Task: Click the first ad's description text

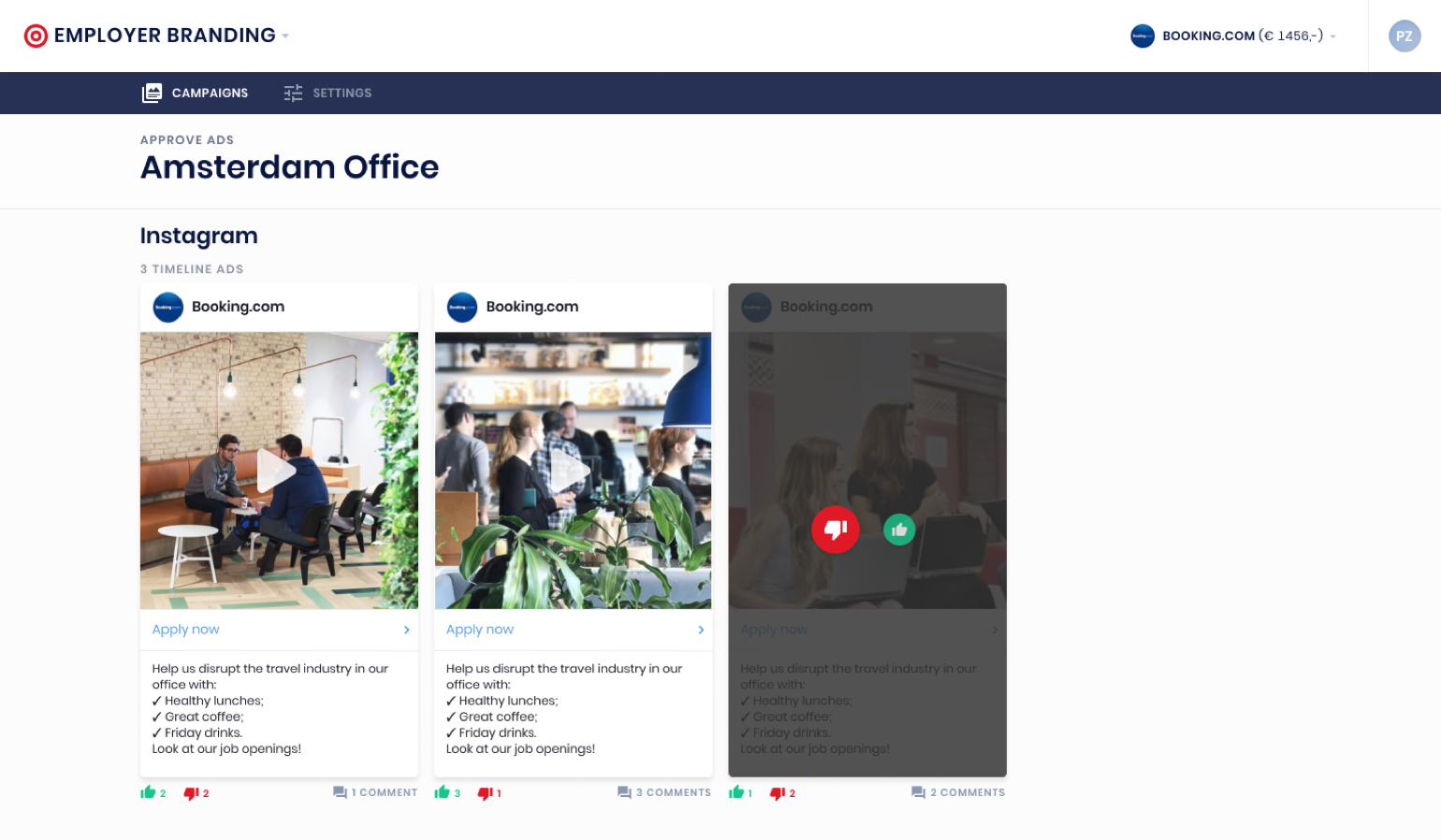Action: click(269, 708)
